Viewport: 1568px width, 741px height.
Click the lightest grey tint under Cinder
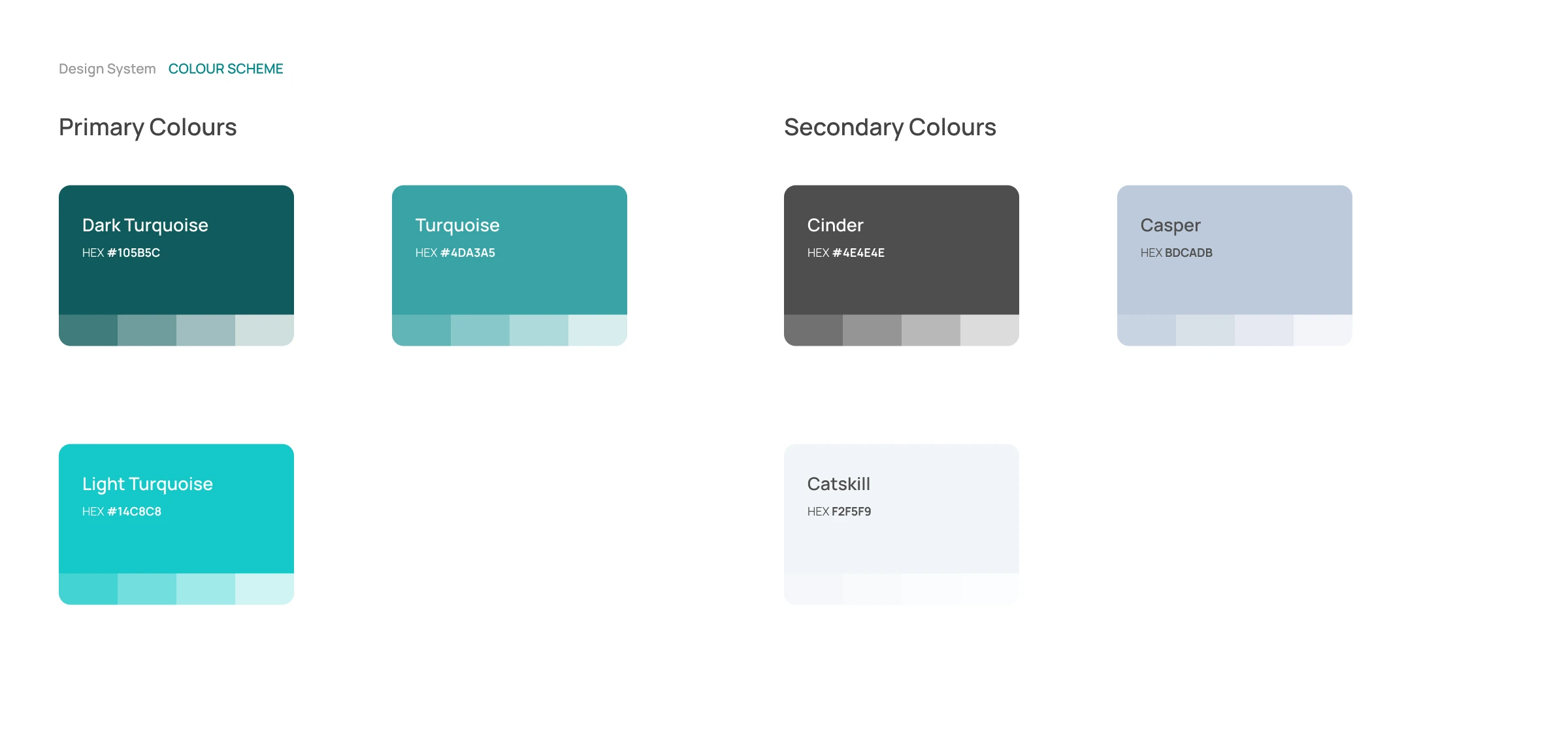click(x=990, y=330)
